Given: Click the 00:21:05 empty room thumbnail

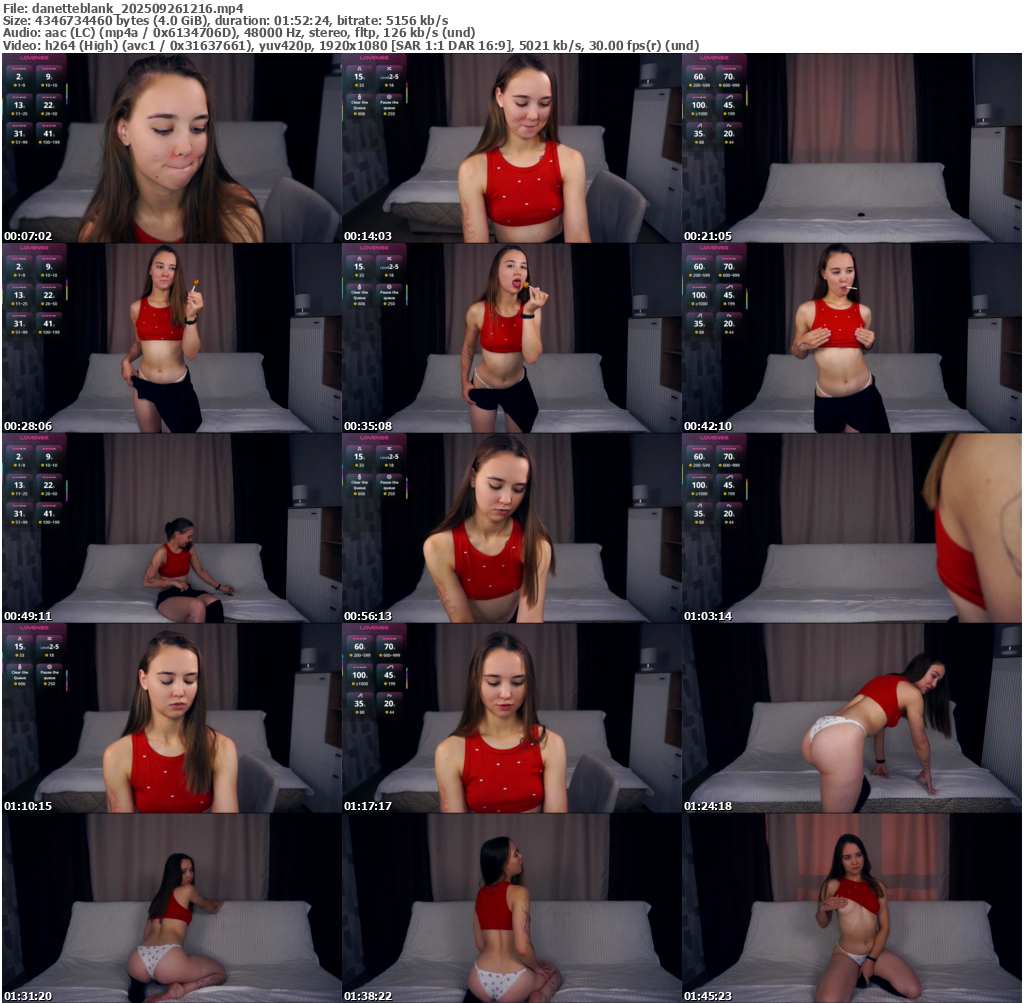Looking at the screenshot, I should coord(851,148).
